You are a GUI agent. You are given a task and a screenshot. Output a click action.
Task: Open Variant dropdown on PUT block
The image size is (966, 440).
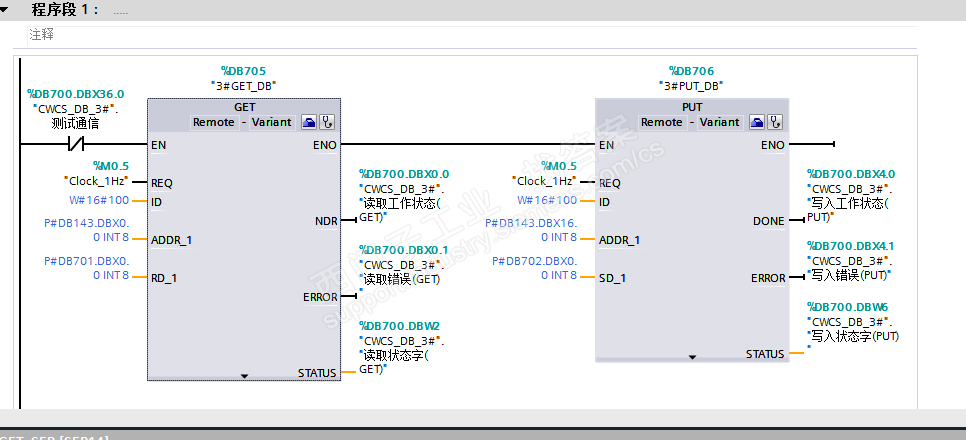click(x=719, y=122)
